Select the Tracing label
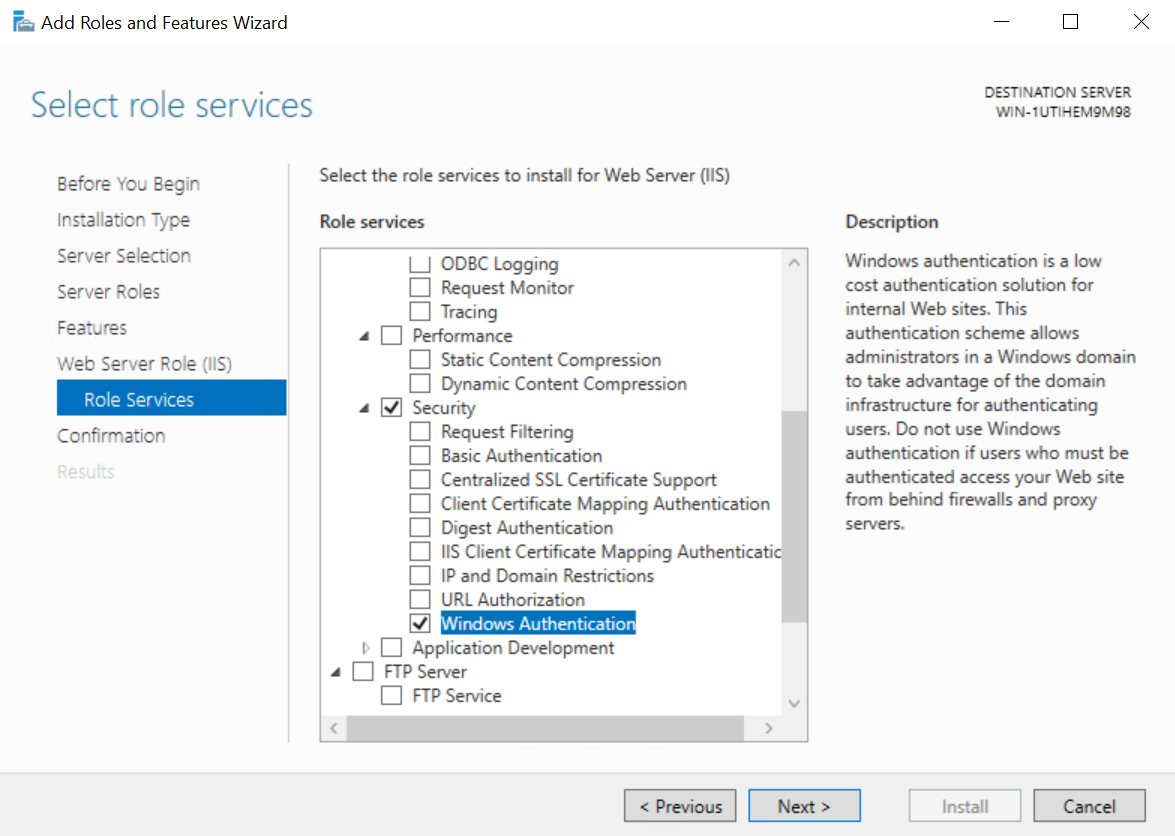The height and width of the screenshot is (836, 1175). point(469,312)
